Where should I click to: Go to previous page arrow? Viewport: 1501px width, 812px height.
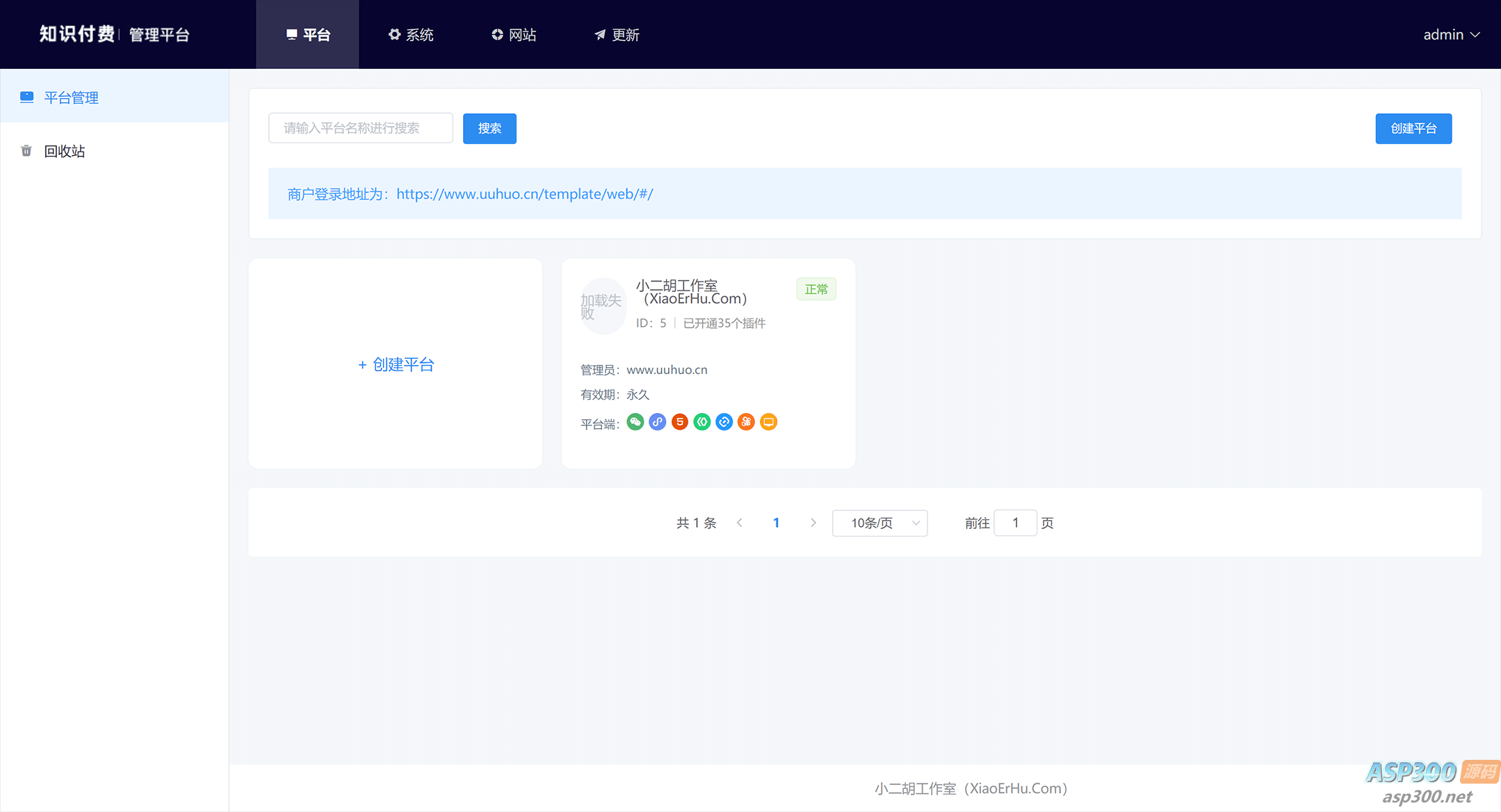(x=739, y=523)
